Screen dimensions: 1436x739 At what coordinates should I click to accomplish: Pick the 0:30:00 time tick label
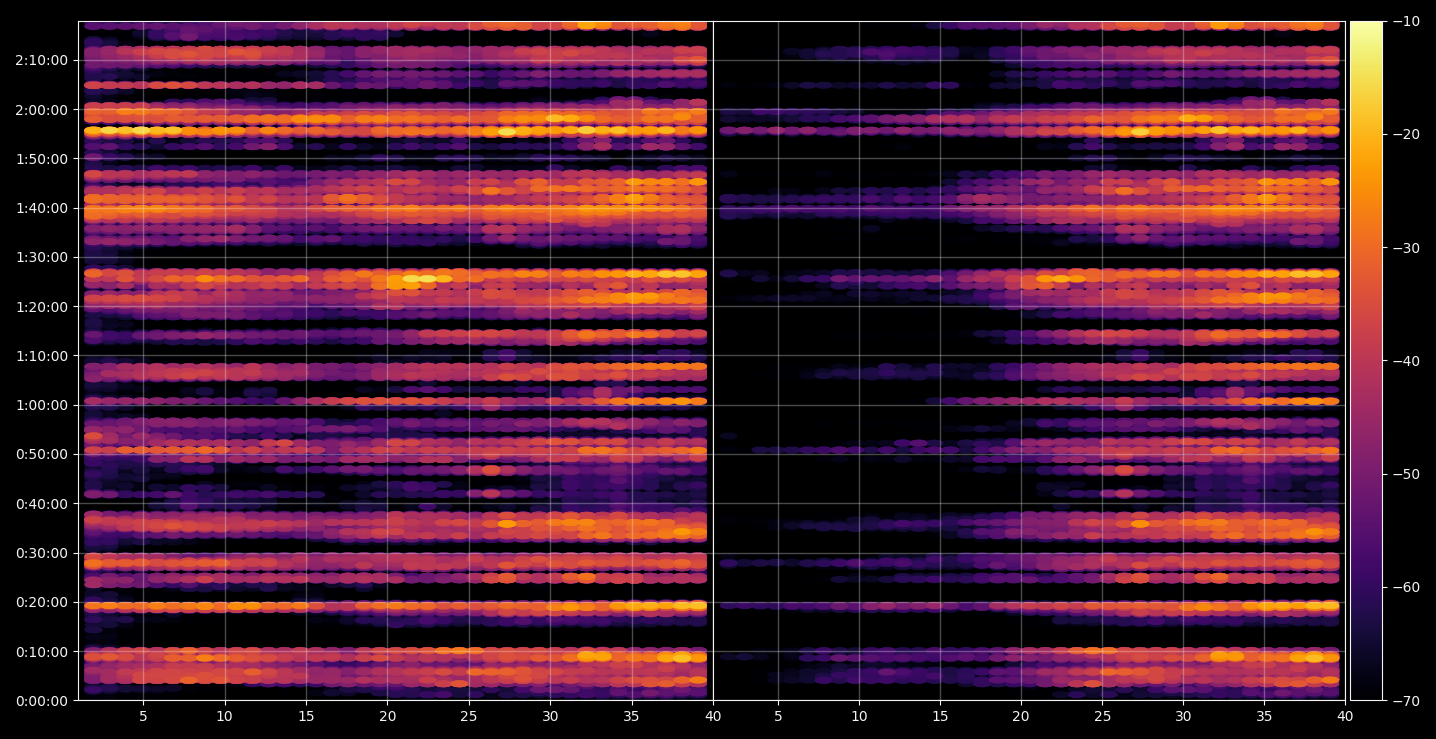click(41, 553)
